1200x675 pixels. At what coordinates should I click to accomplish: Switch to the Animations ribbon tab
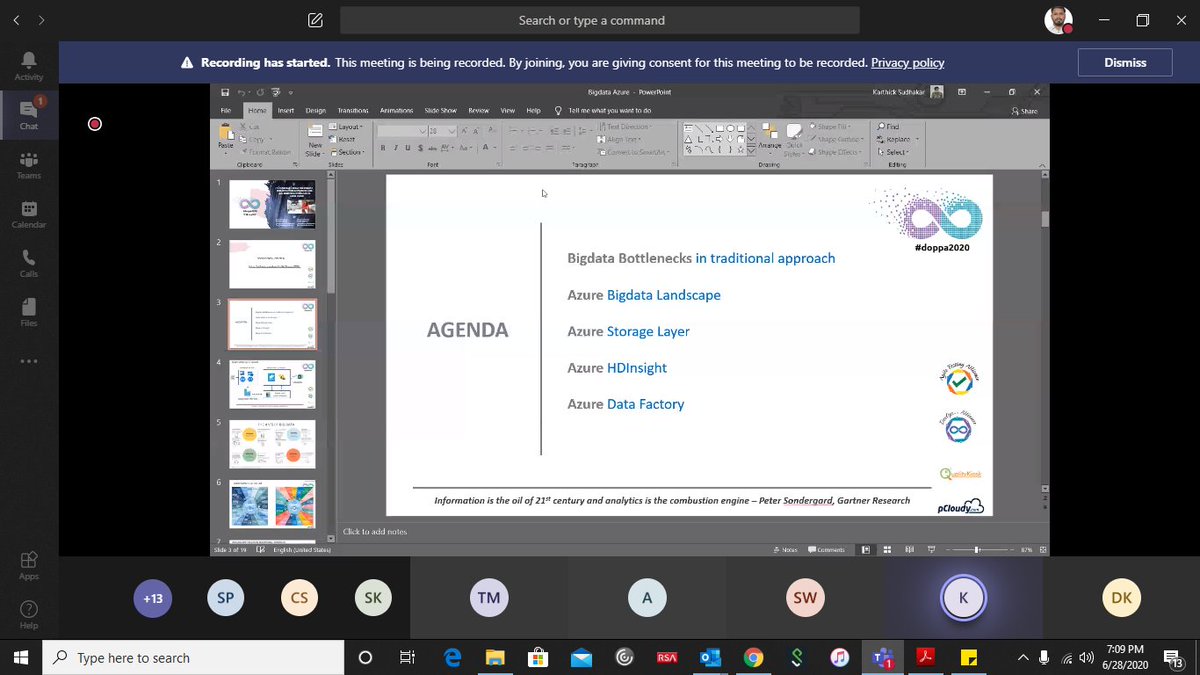click(397, 110)
